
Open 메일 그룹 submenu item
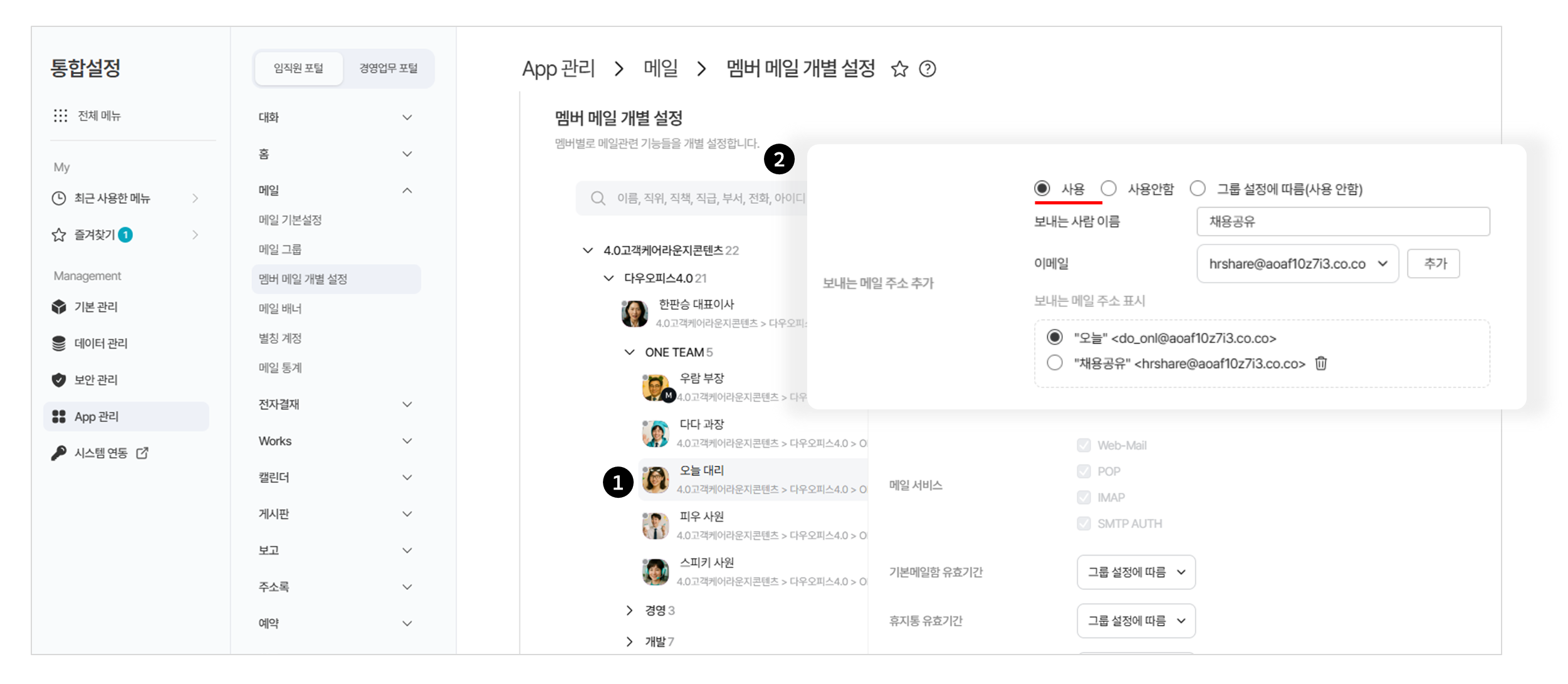tap(280, 250)
